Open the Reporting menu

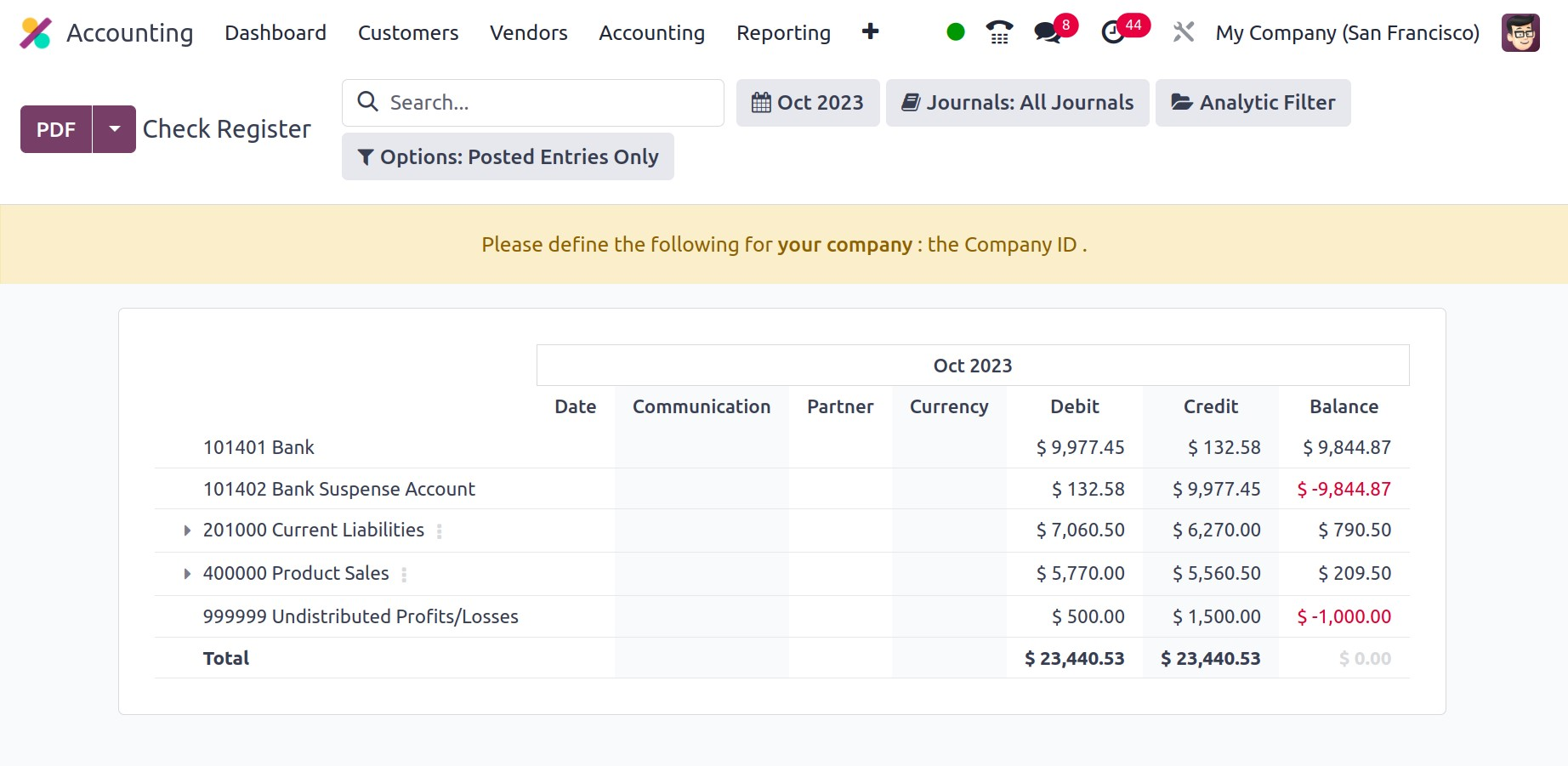[783, 33]
